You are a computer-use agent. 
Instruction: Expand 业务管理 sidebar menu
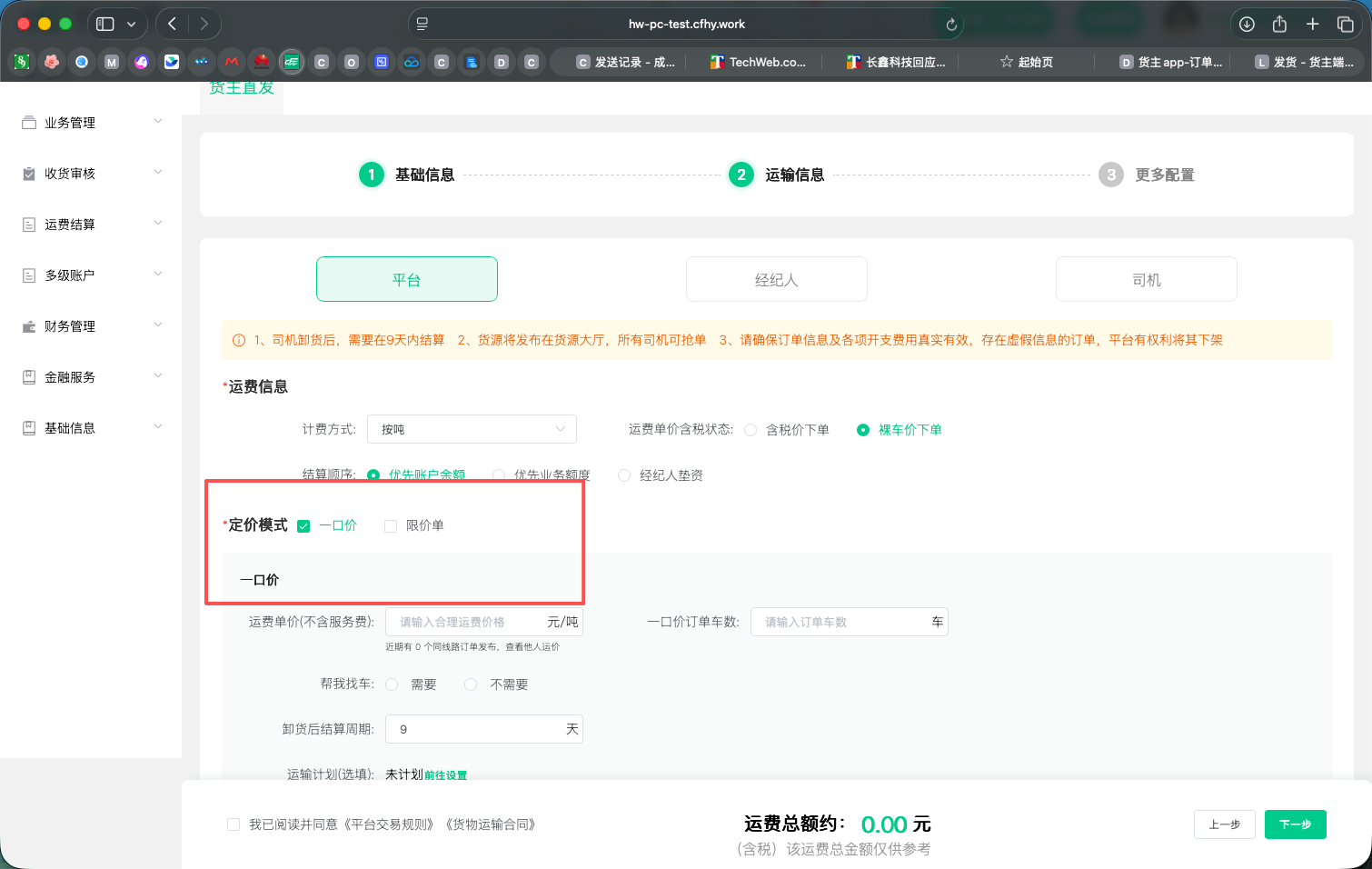tap(158, 121)
